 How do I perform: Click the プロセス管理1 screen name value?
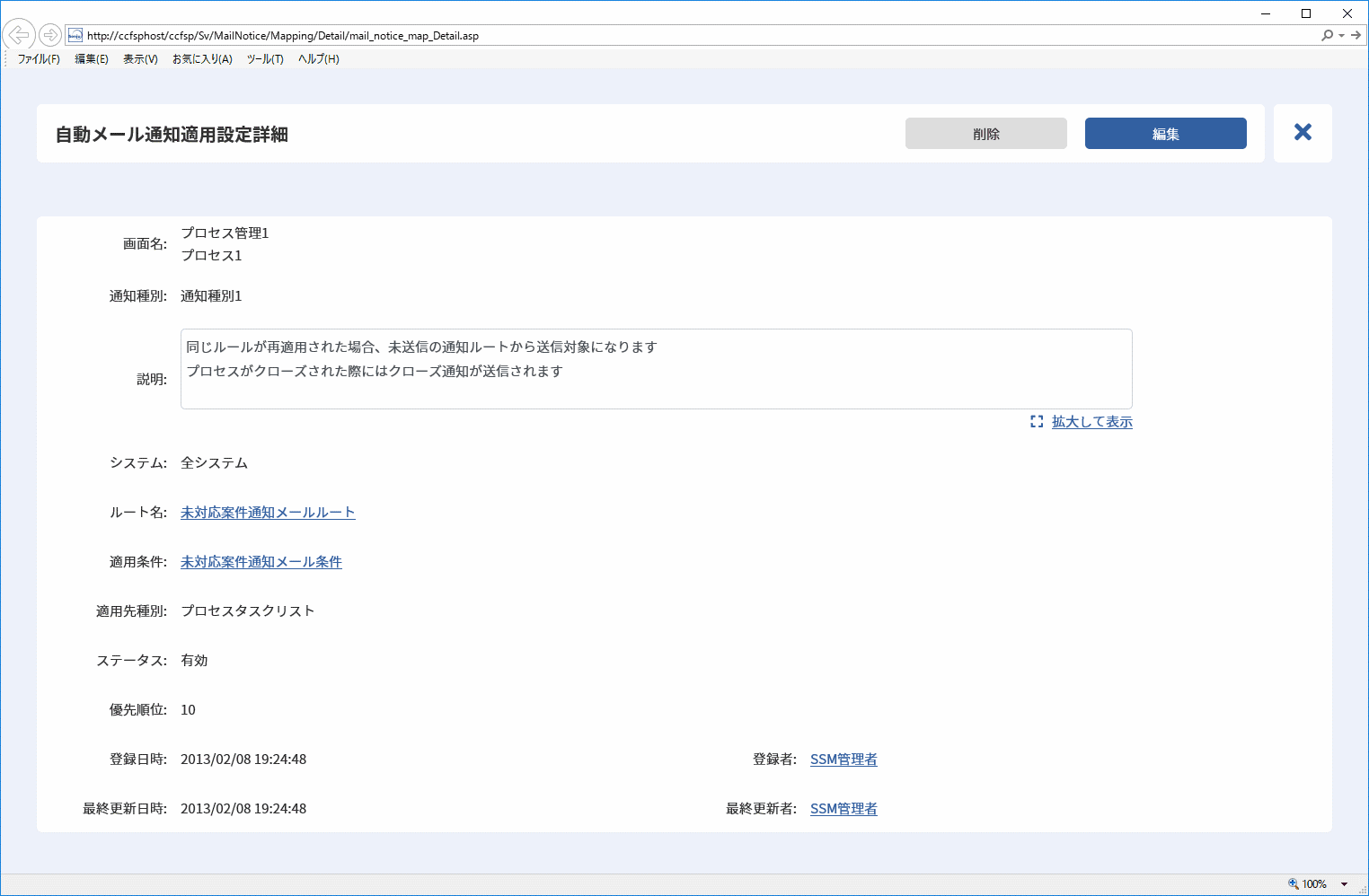click(x=225, y=233)
